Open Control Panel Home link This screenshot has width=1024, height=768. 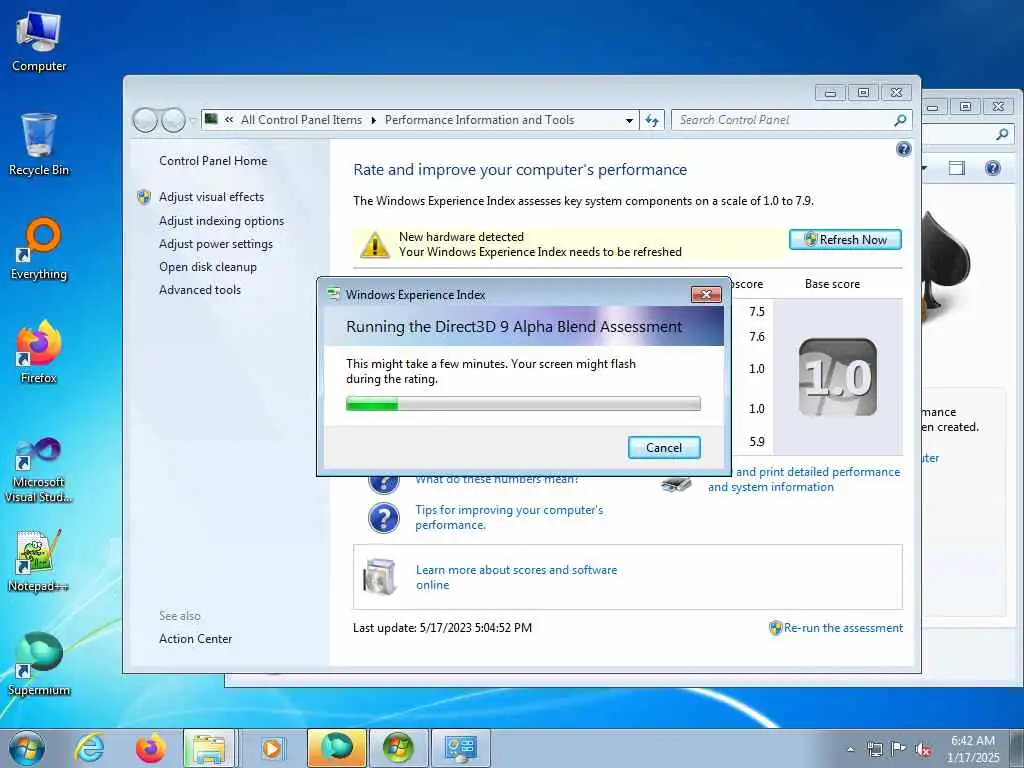213,161
